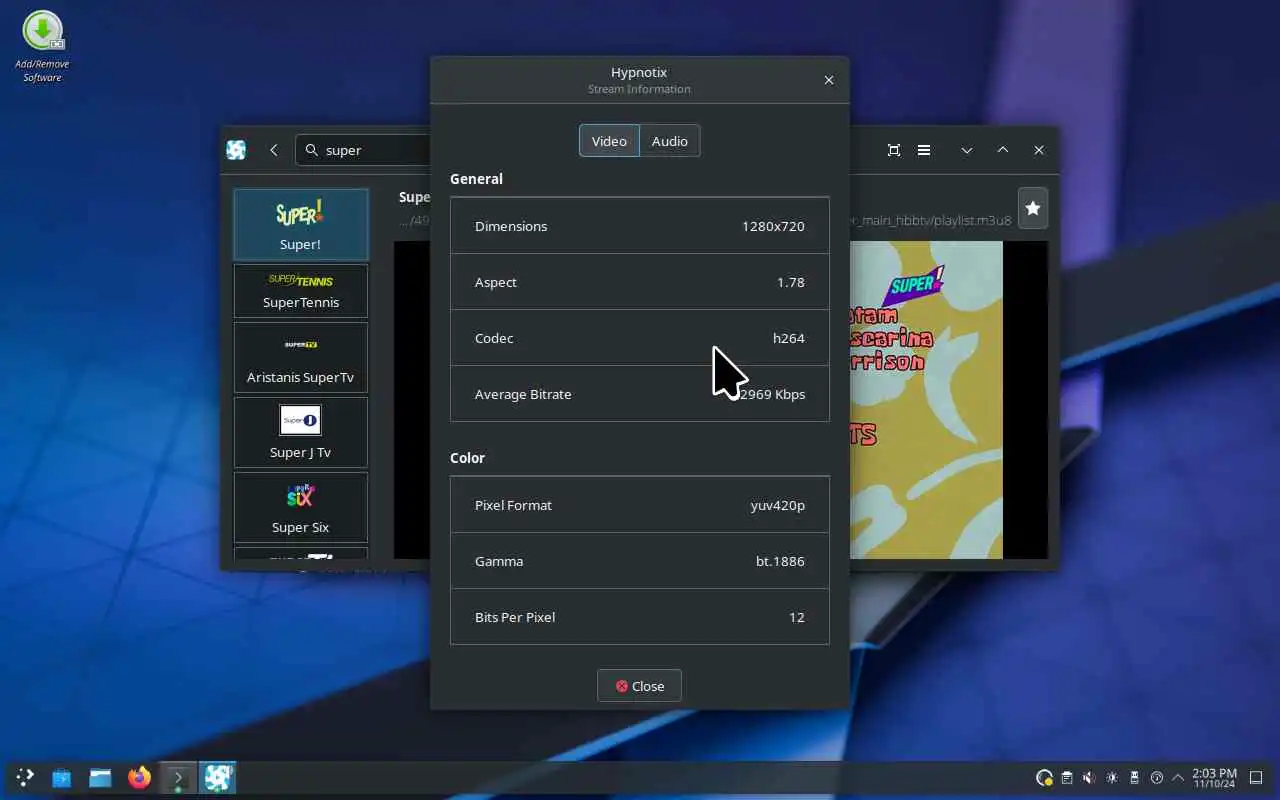Screen dimensions: 1280x800
Task: Click the media player tray icon
Action: click(1157, 777)
